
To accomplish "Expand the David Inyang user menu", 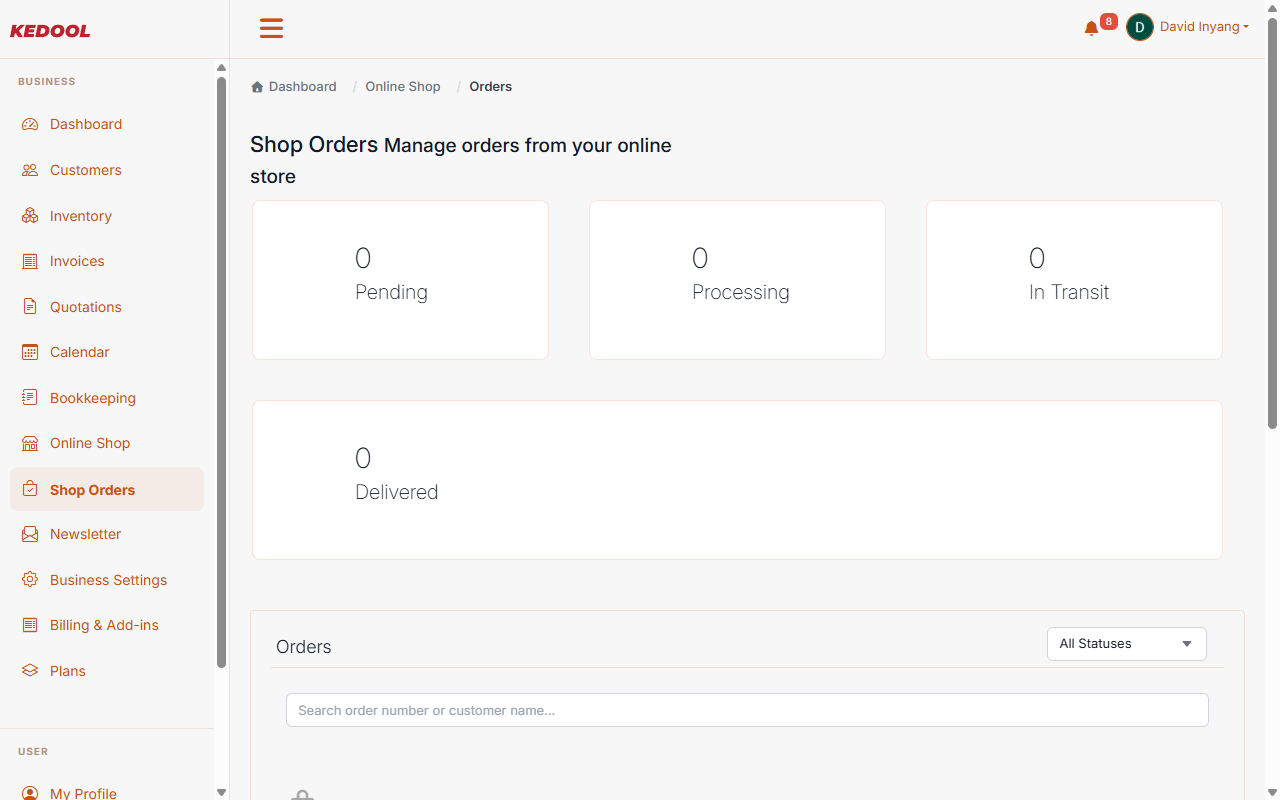I will click(1204, 27).
